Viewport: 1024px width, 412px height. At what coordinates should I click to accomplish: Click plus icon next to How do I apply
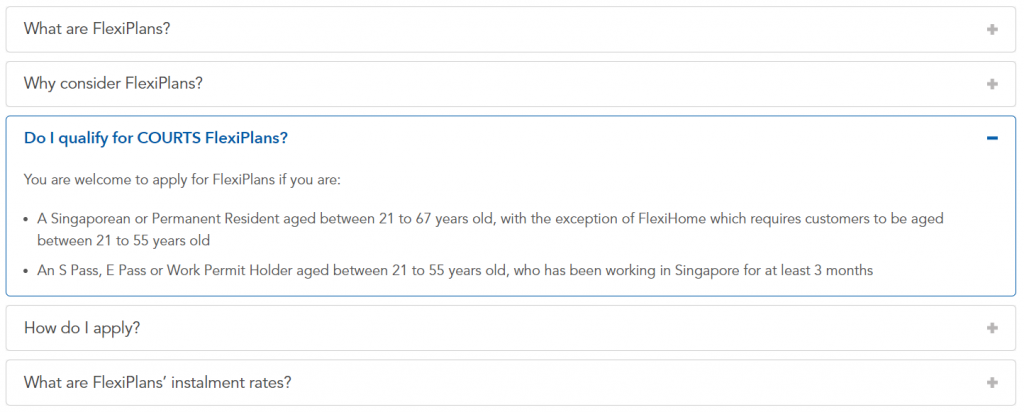(x=992, y=328)
